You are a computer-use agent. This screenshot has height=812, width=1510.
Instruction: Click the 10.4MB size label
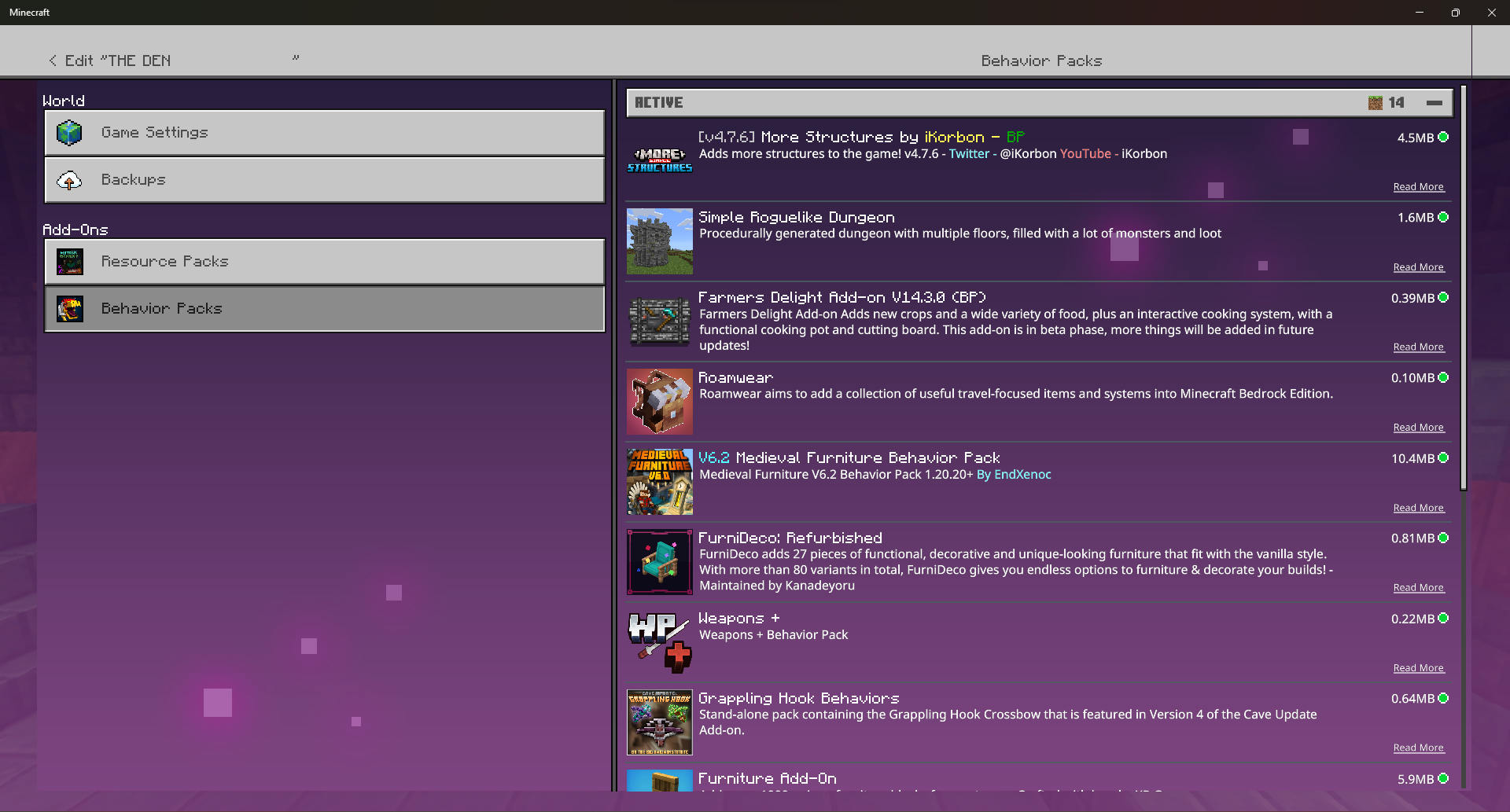point(1412,458)
